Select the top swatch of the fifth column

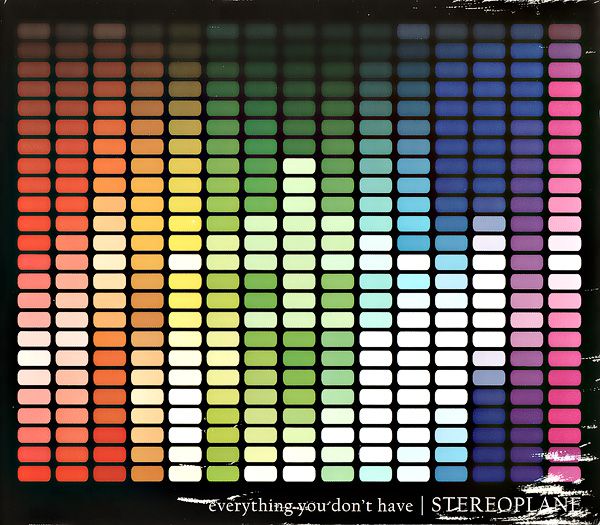(186, 31)
